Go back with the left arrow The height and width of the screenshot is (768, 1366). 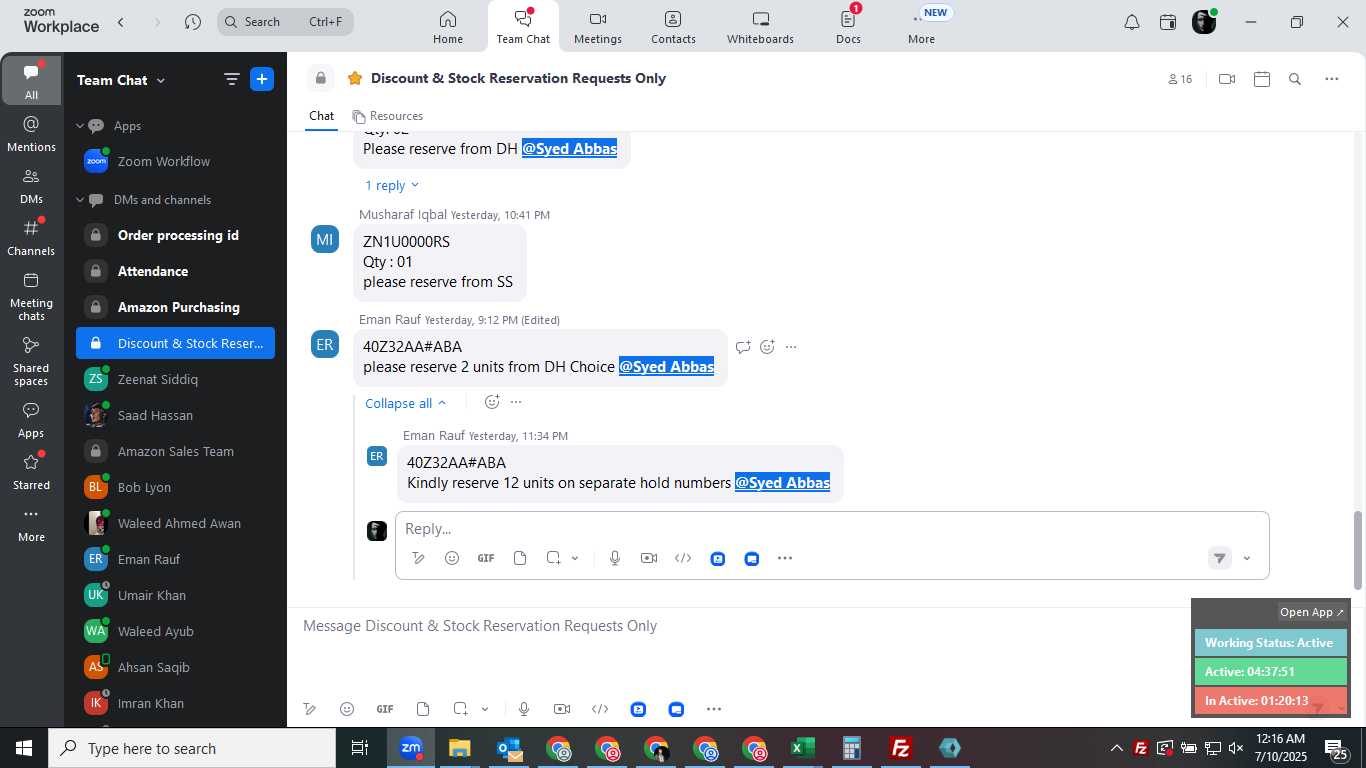(x=121, y=22)
